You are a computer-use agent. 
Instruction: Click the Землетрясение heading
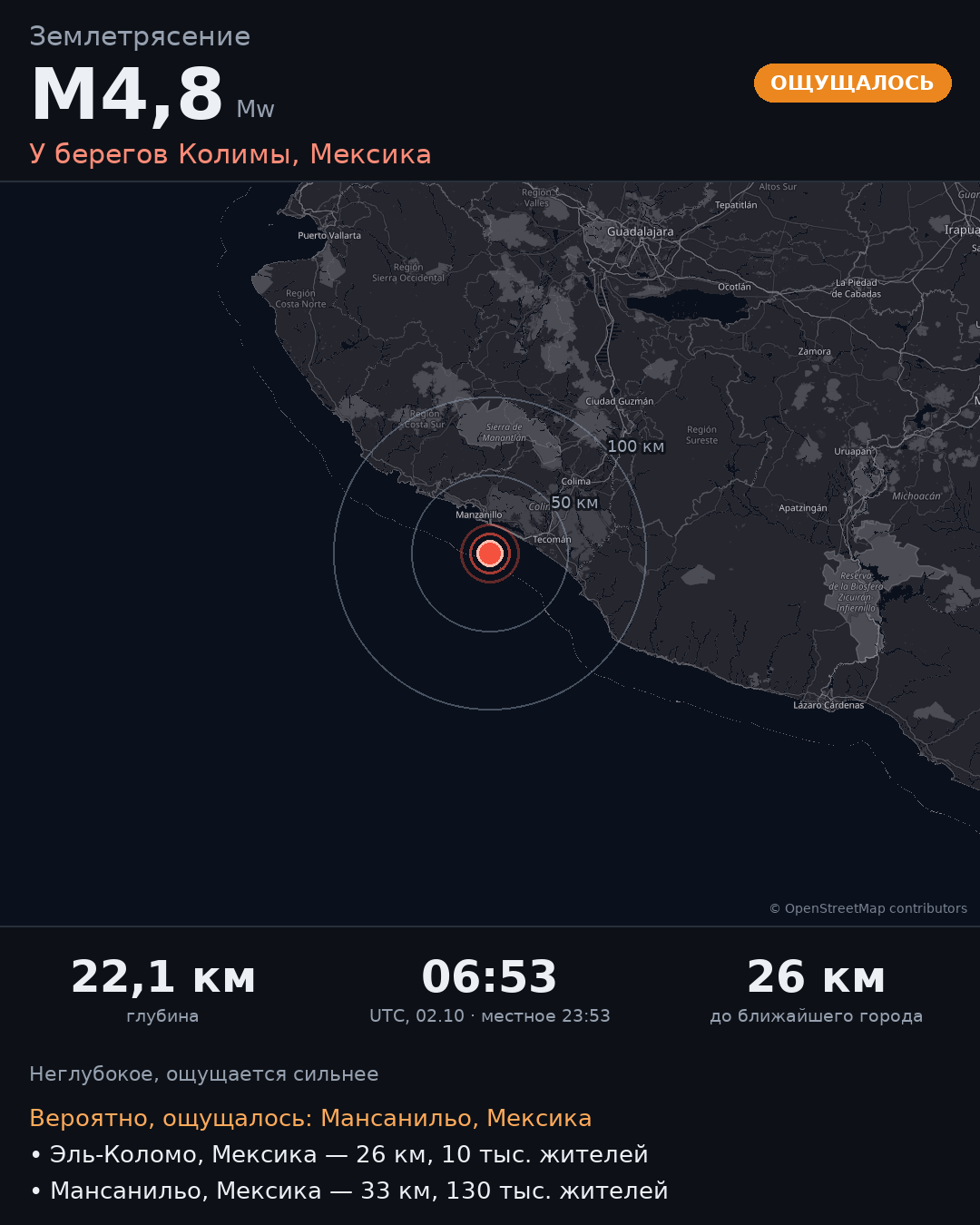[x=140, y=36]
